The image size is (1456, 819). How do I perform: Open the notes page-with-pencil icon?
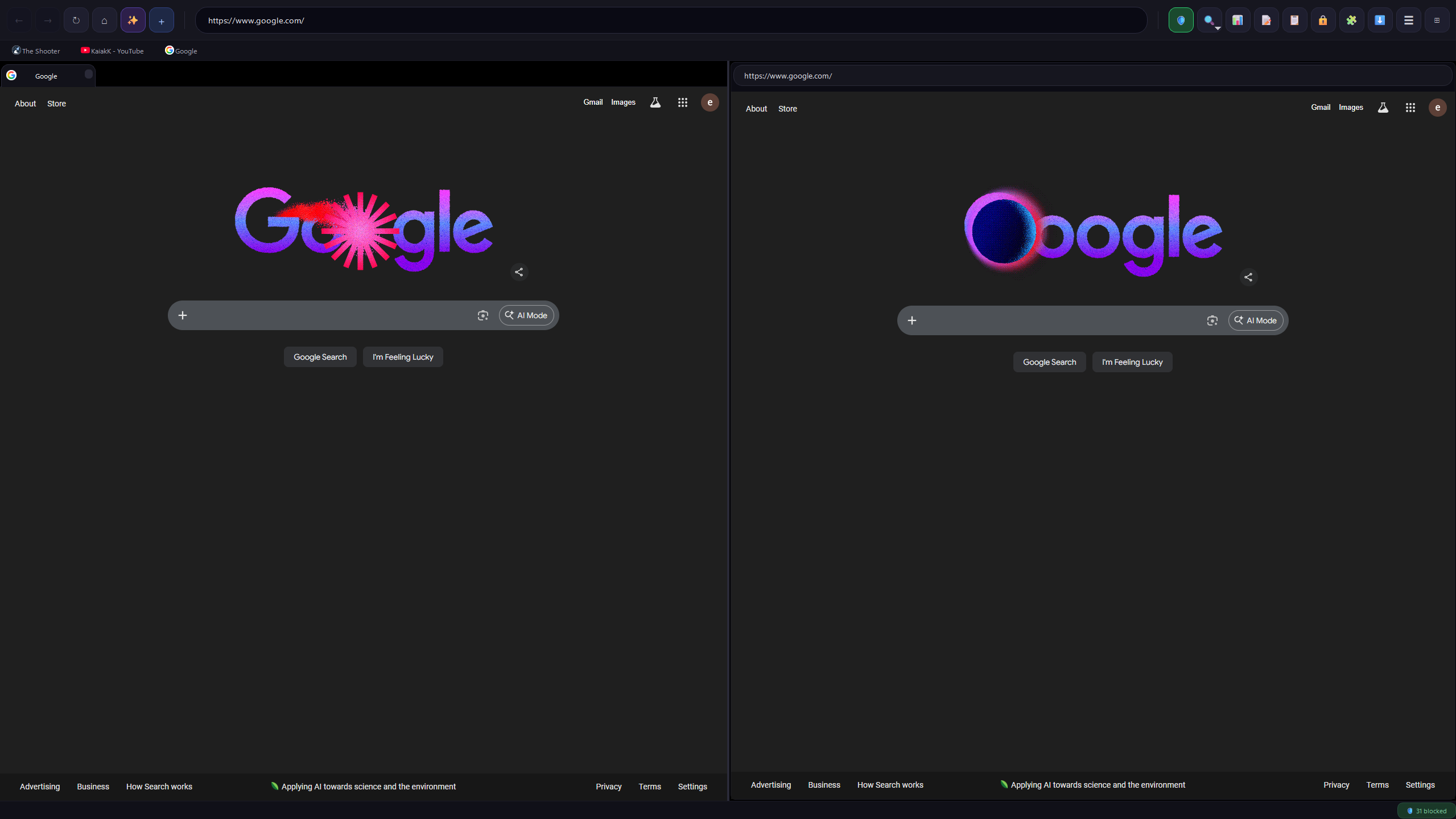(x=1266, y=20)
